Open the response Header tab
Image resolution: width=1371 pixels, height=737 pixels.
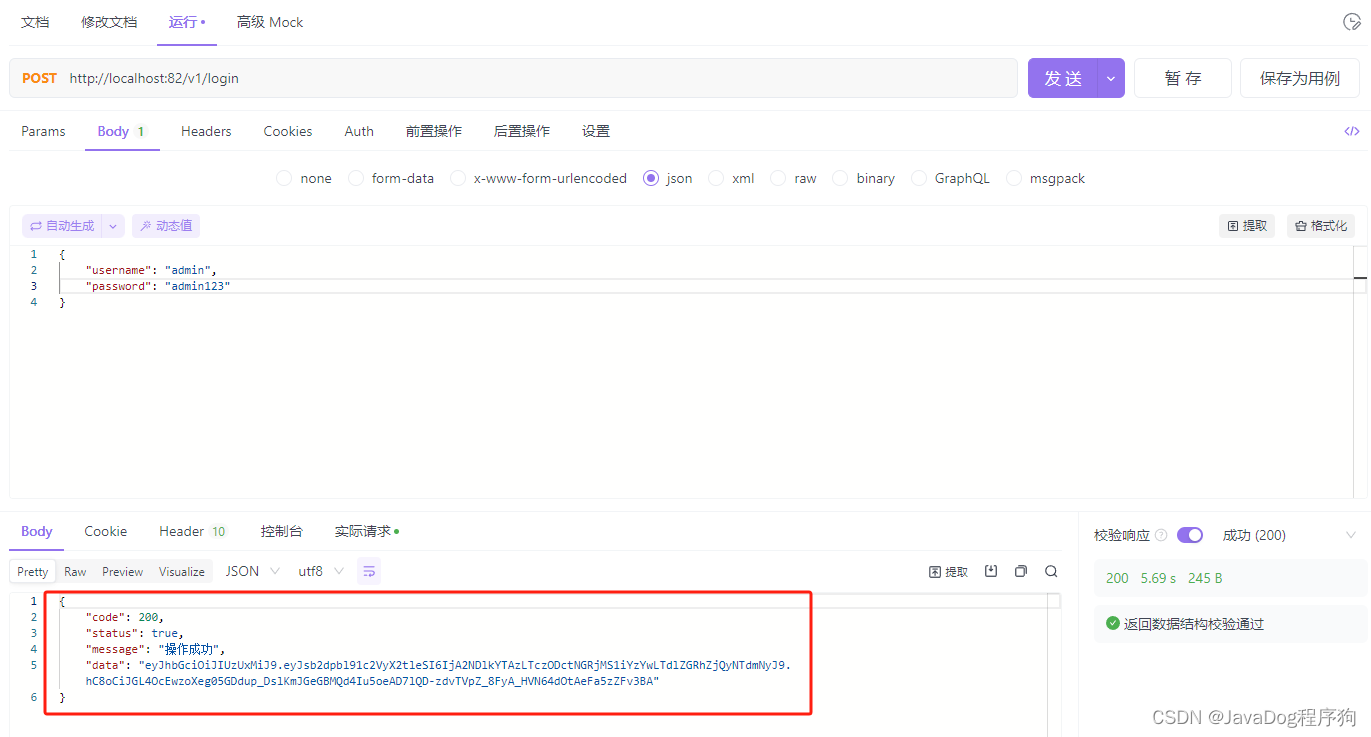193,531
